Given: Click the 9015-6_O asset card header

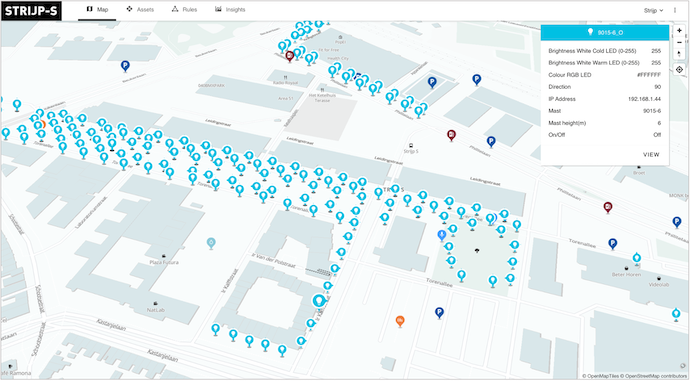Looking at the screenshot, I should click(605, 33).
